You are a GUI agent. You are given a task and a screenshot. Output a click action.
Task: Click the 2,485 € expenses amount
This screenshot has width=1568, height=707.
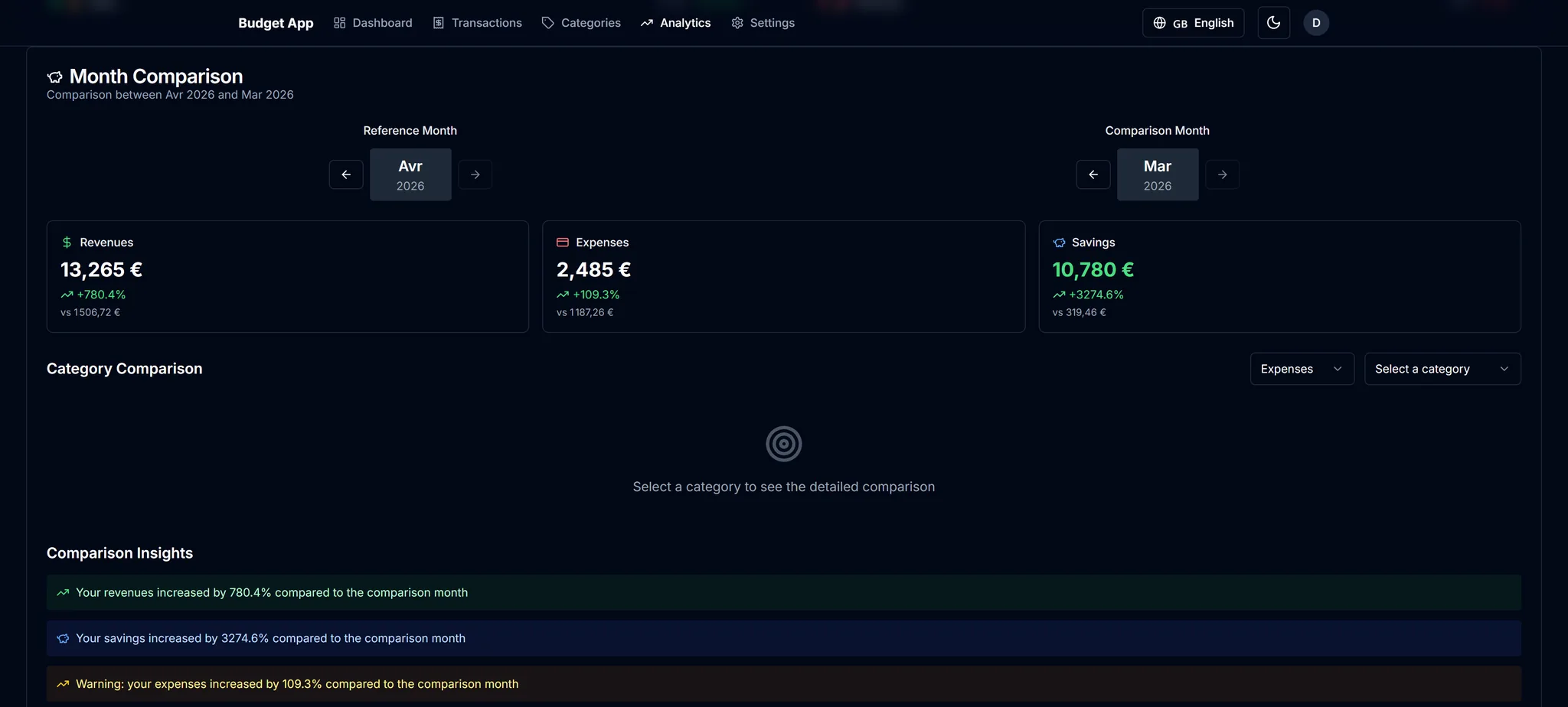click(x=593, y=270)
